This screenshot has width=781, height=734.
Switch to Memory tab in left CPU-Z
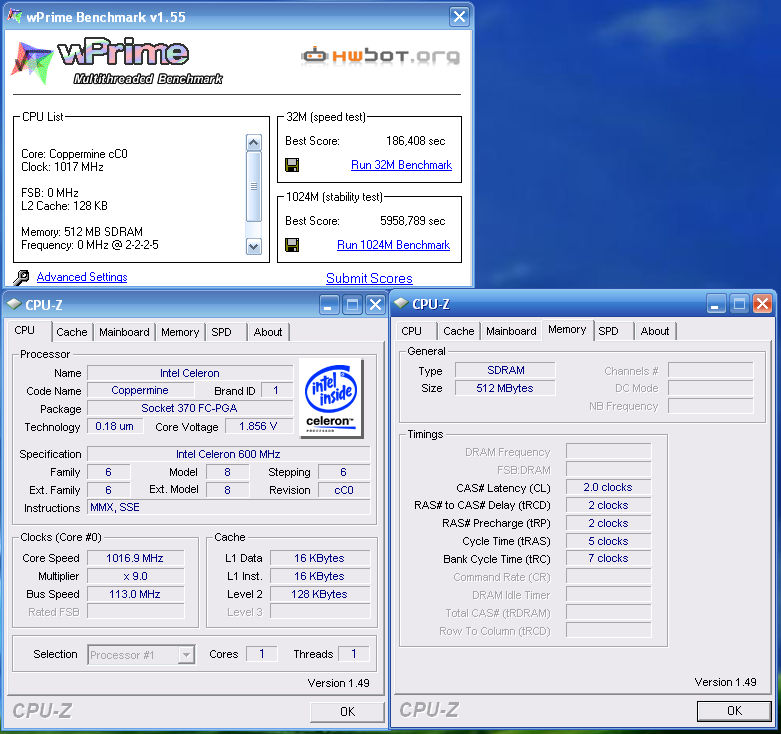180,332
